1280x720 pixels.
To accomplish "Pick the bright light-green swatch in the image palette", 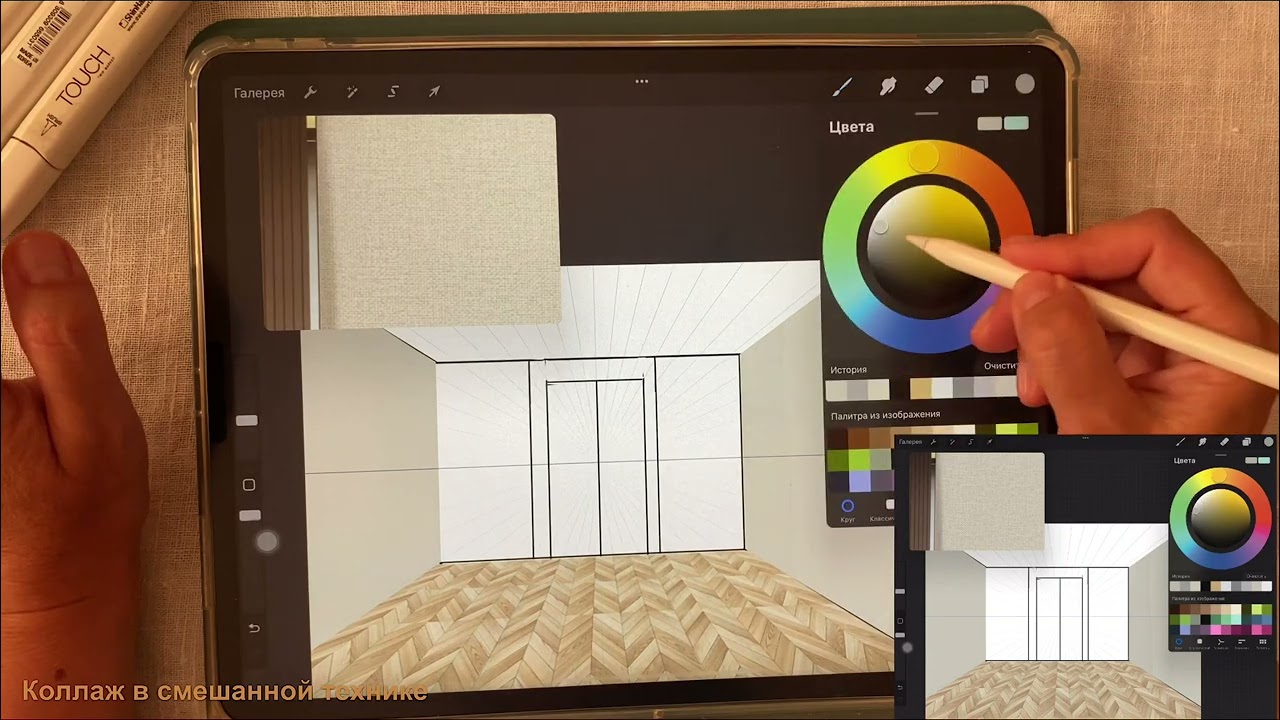I will pos(859,459).
